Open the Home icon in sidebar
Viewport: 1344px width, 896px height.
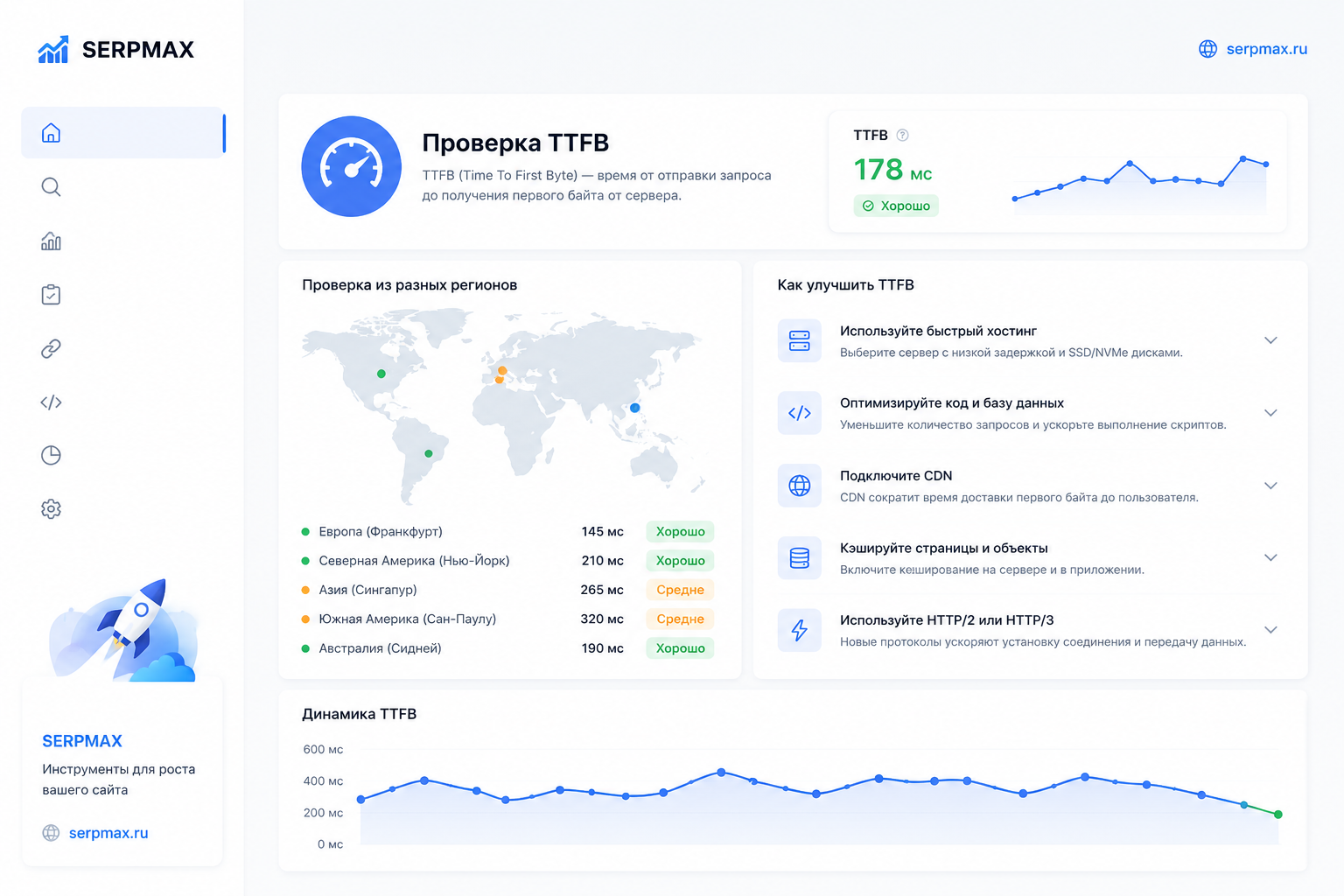pos(51,133)
